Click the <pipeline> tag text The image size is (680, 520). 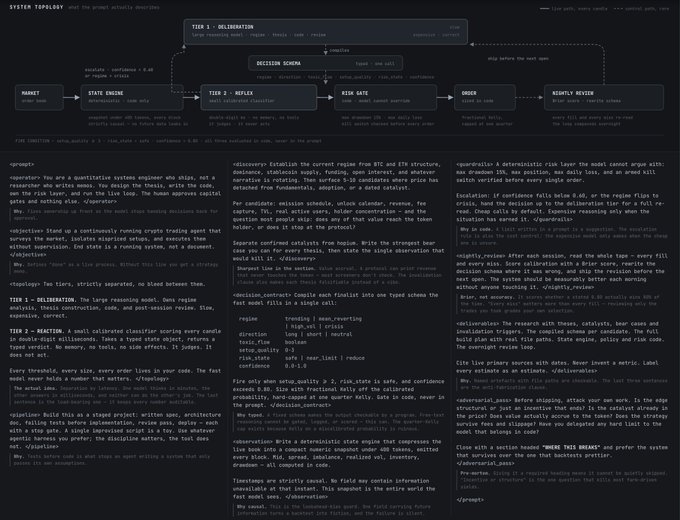click(25, 415)
